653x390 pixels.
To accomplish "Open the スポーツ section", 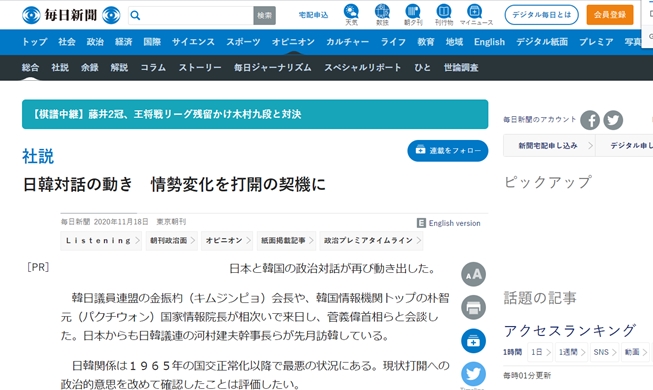I will coord(243,42).
